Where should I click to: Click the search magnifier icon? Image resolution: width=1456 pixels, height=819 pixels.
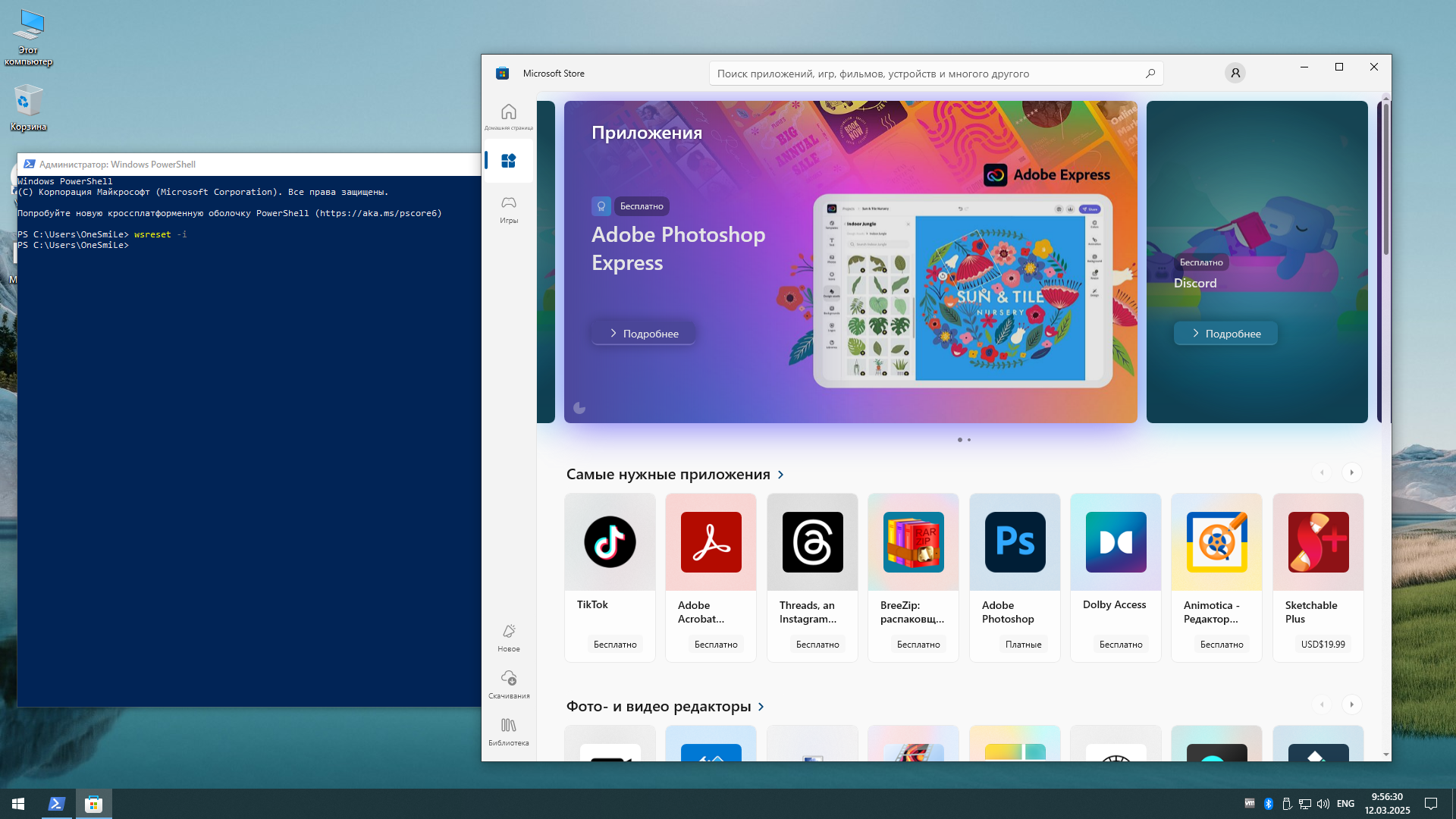(1150, 74)
